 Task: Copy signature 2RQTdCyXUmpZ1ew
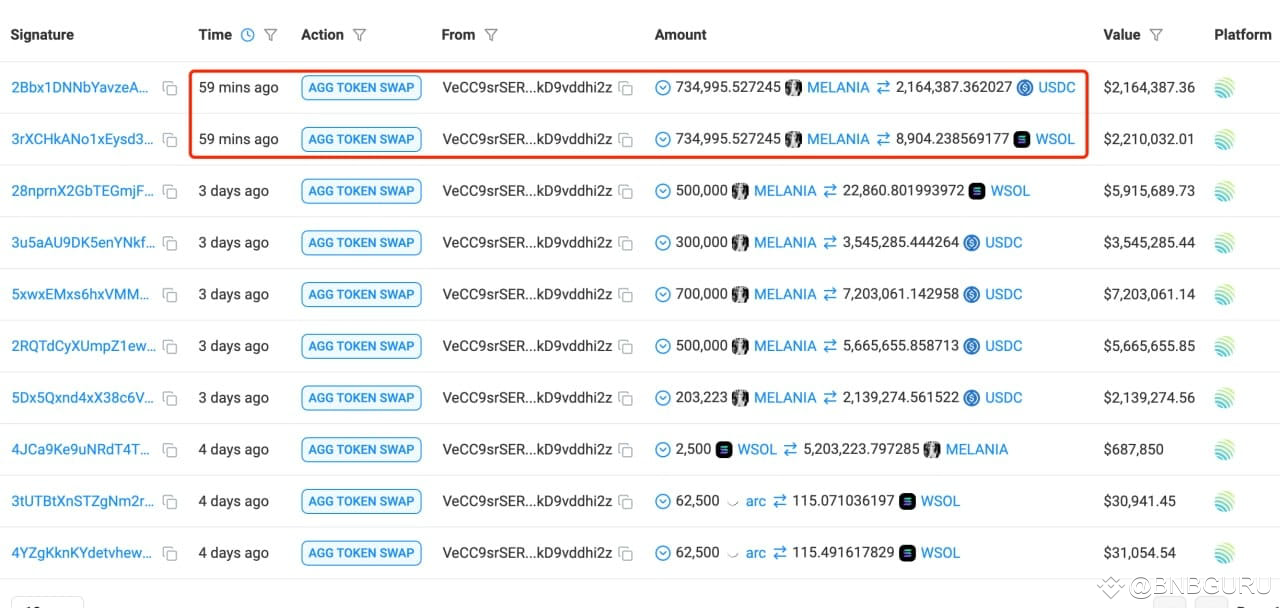170,347
